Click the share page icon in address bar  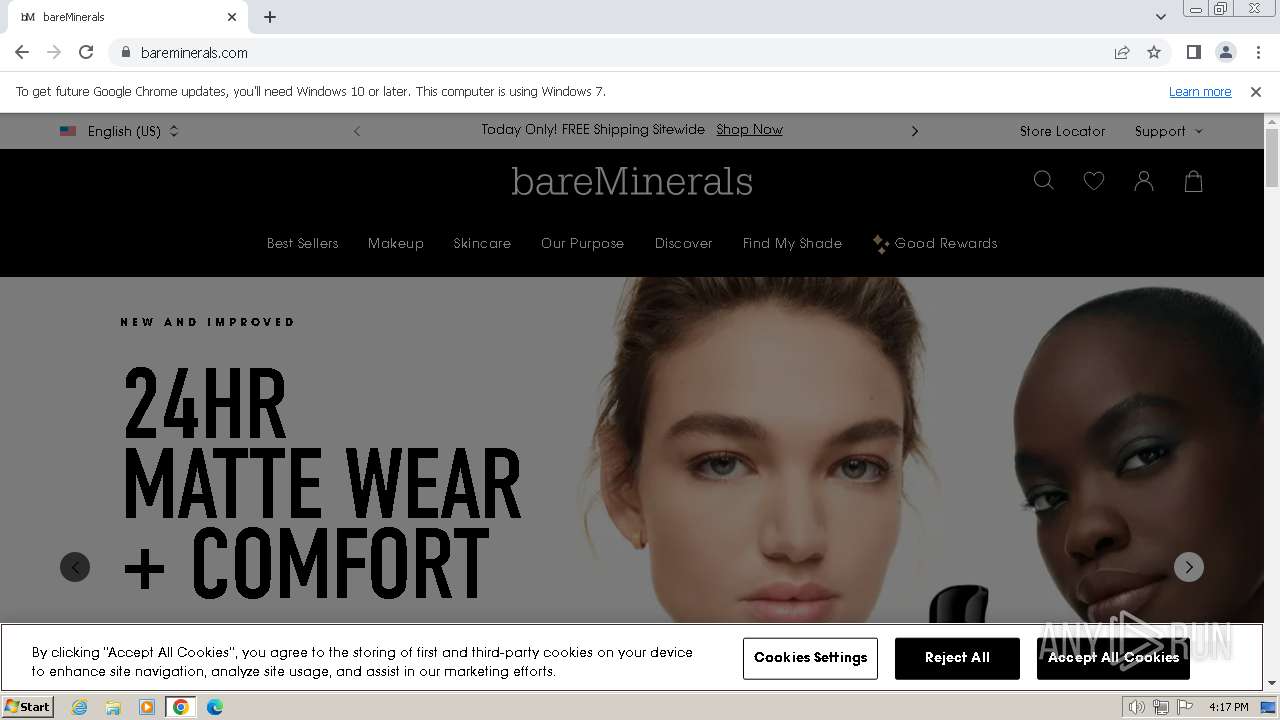click(x=1122, y=52)
